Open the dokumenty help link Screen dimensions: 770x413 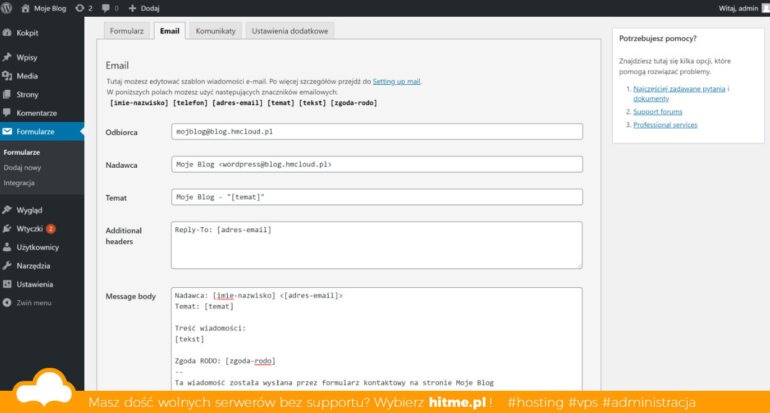(x=651, y=99)
